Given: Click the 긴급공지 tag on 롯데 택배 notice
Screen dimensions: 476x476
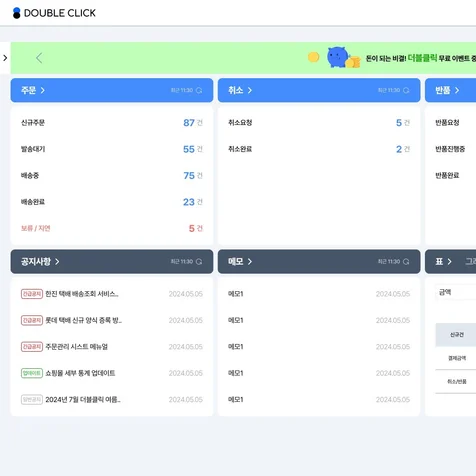Looking at the screenshot, I should 32,320.
